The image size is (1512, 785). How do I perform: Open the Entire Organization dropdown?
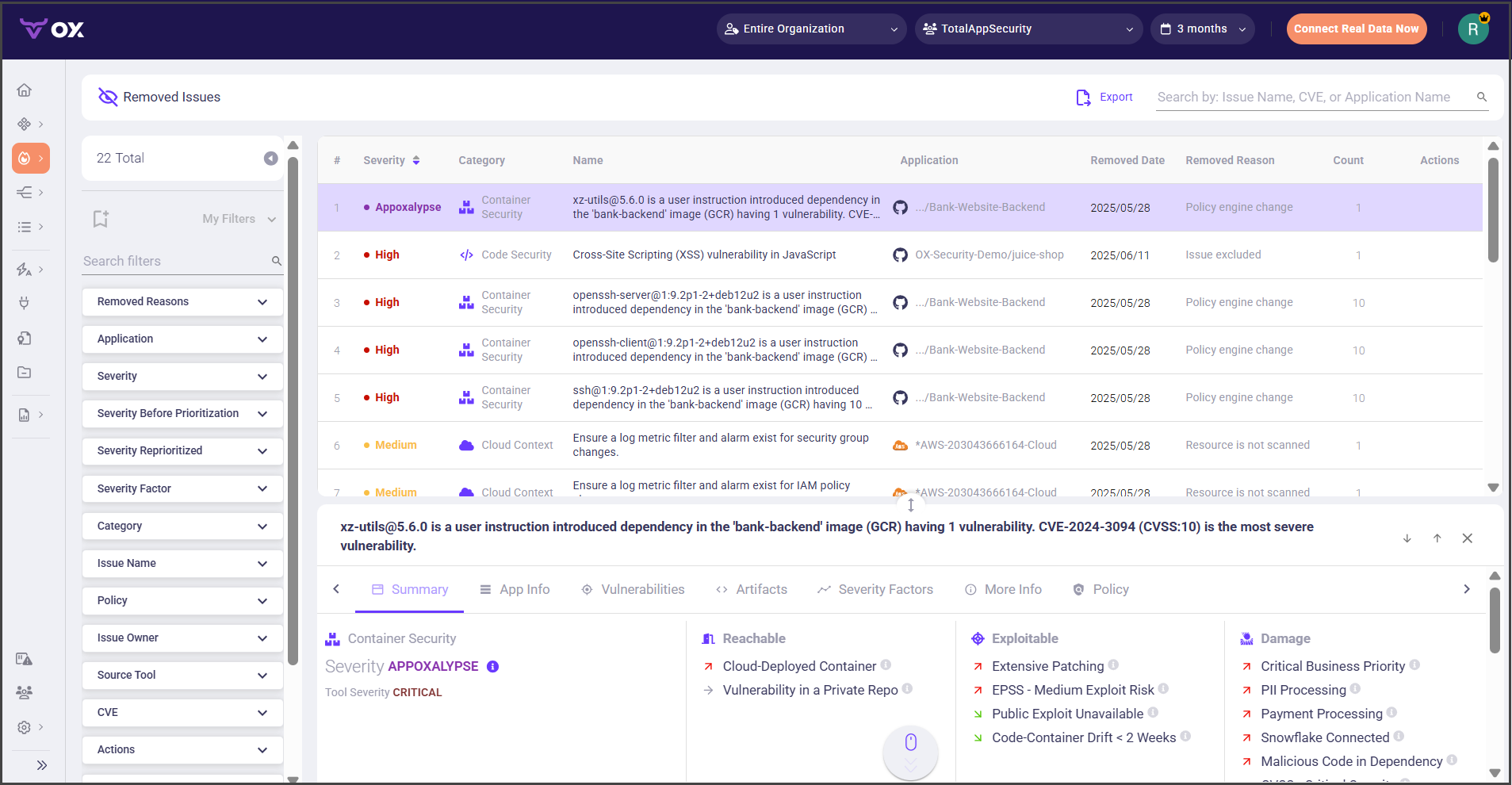(811, 29)
